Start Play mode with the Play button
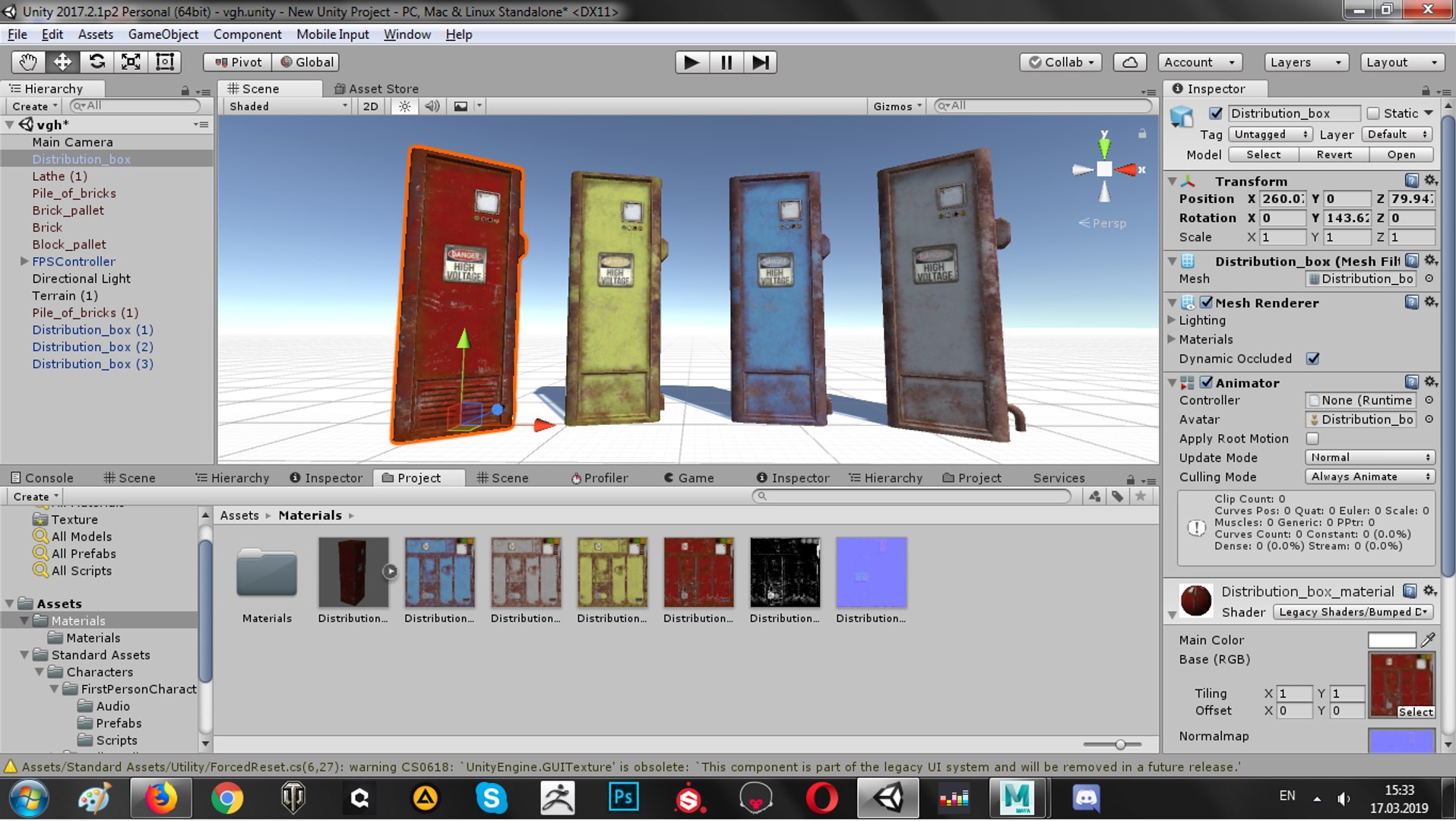The width and height of the screenshot is (1456, 821). click(692, 62)
